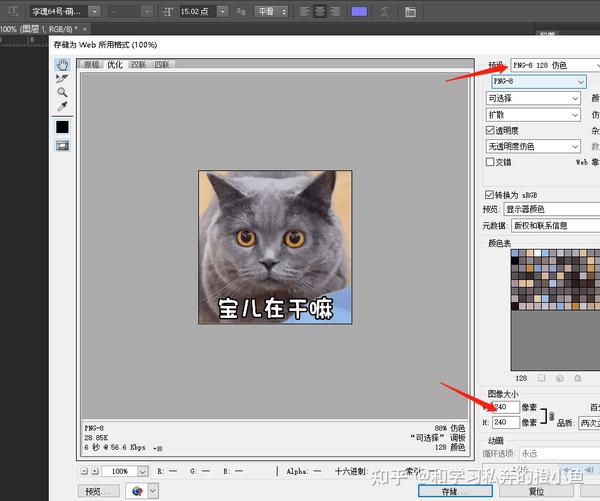The image size is (600, 501).
Task: Switch to the 原稿 tab
Action: (91, 64)
